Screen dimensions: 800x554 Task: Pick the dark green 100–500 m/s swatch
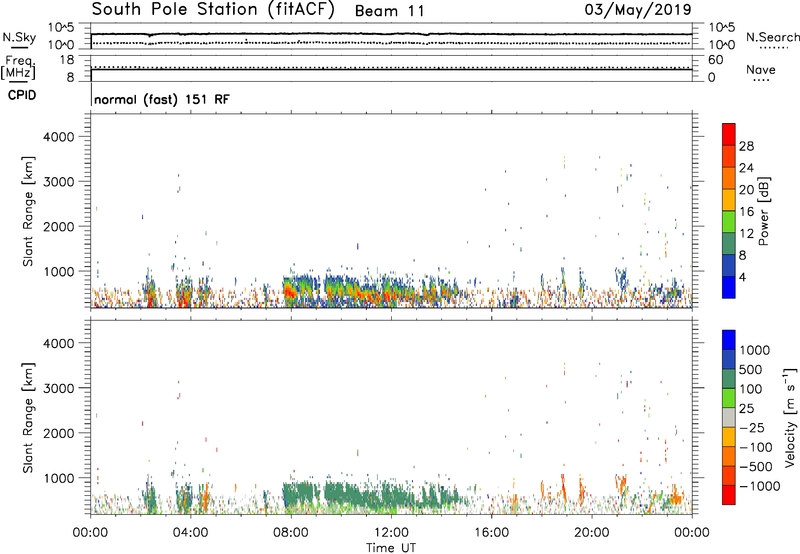point(729,379)
